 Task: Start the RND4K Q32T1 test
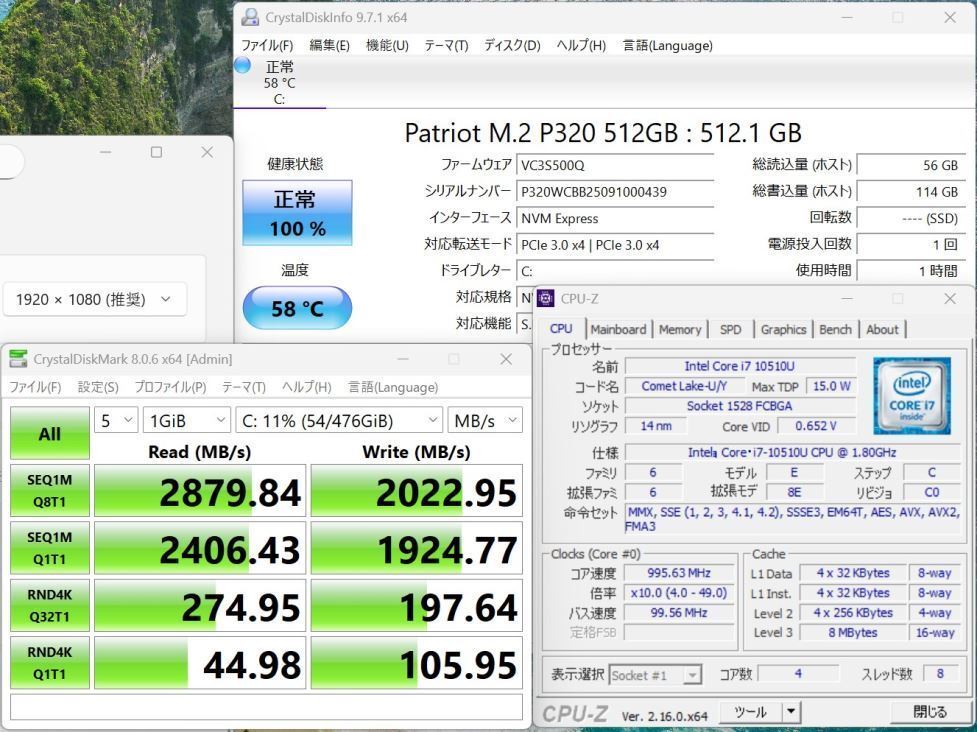49,605
